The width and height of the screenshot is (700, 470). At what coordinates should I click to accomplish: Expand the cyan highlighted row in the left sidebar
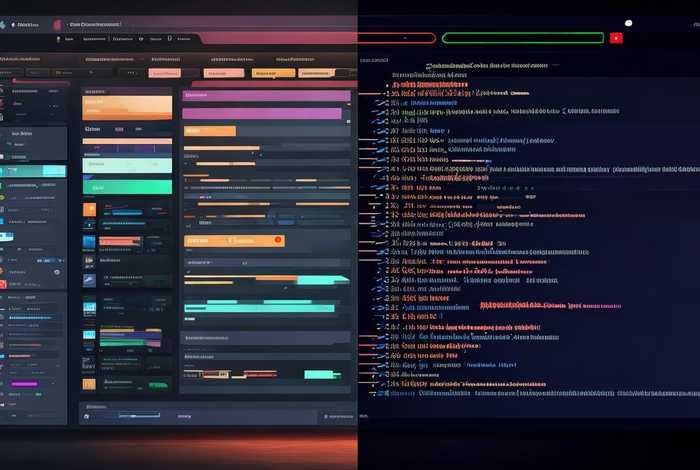[x=35, y=171]
